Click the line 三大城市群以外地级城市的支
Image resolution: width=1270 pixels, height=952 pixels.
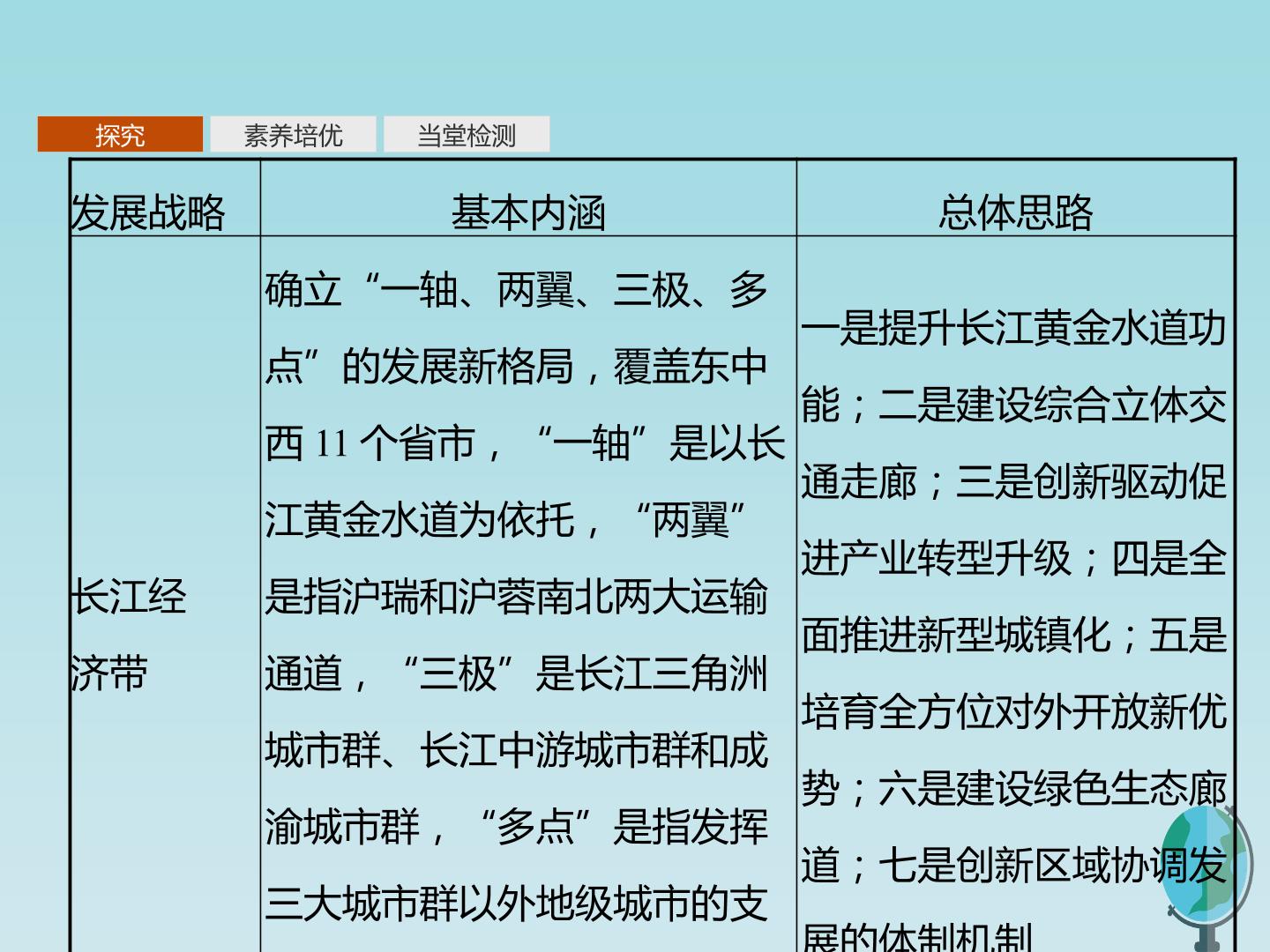click(516, 904)
